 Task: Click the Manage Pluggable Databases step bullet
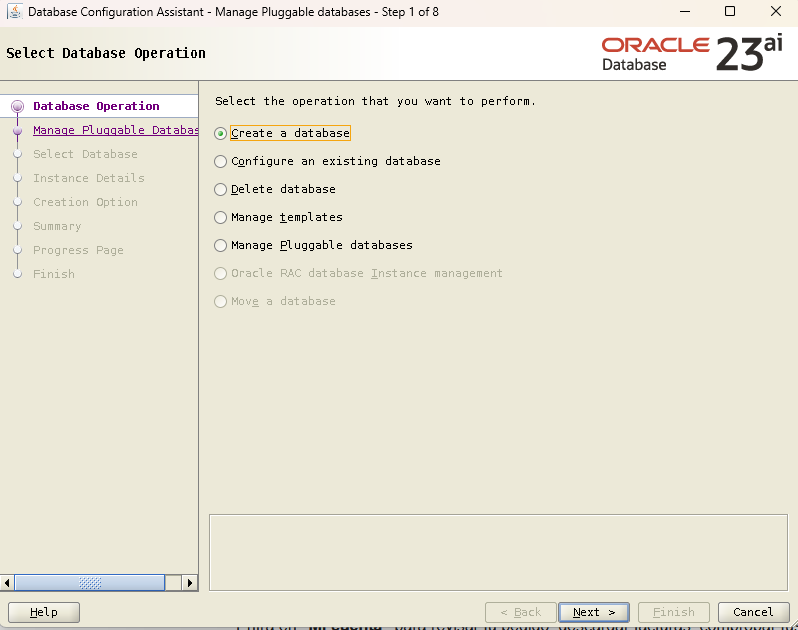17,131
